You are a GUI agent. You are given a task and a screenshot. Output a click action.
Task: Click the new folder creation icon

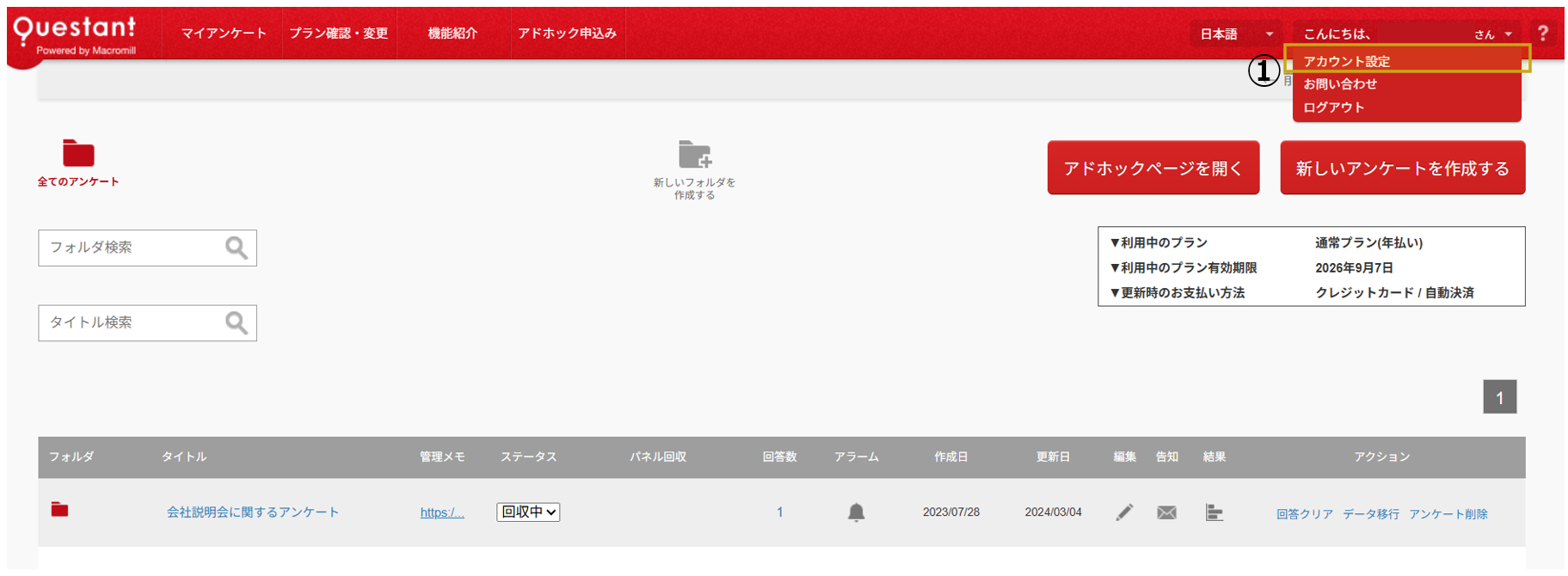[x=694, y=155]
